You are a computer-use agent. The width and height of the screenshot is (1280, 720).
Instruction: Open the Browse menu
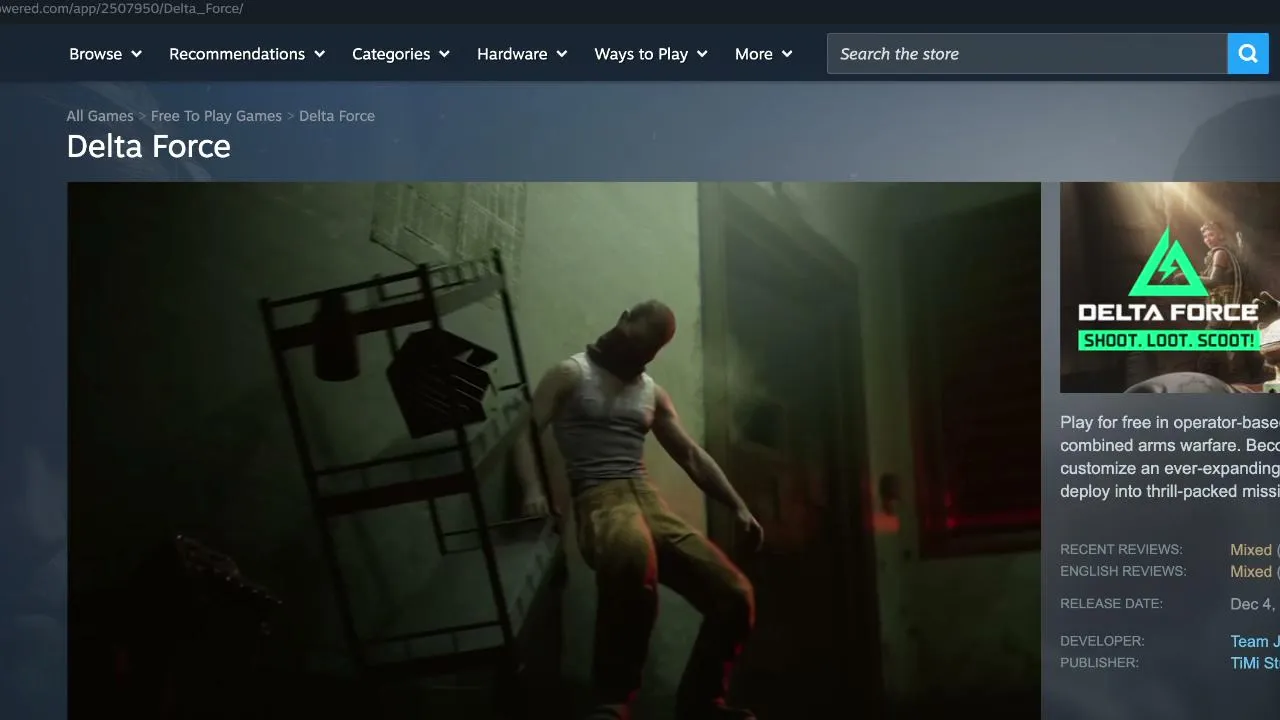click(106, 54)
